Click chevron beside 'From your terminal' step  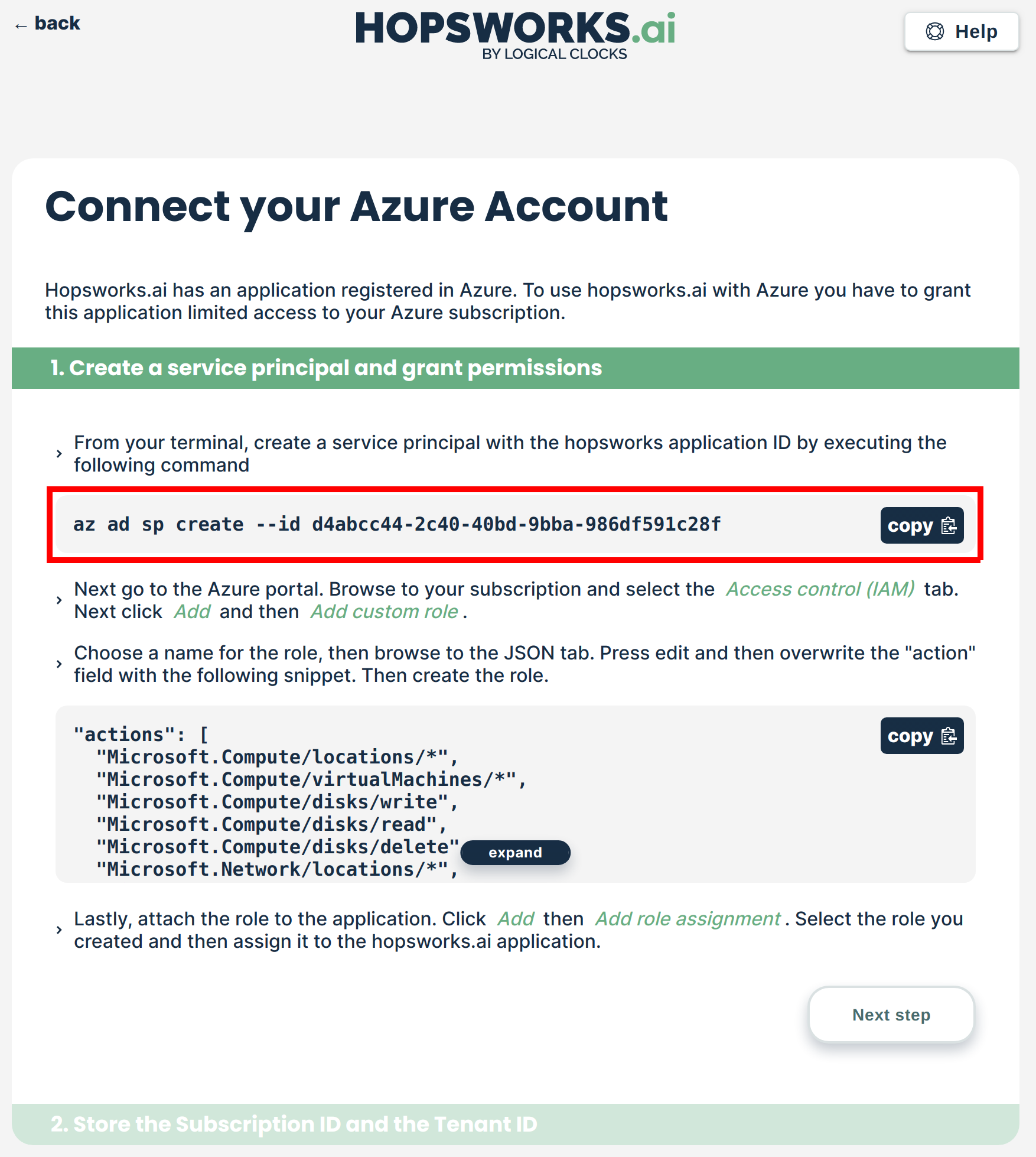59,454
